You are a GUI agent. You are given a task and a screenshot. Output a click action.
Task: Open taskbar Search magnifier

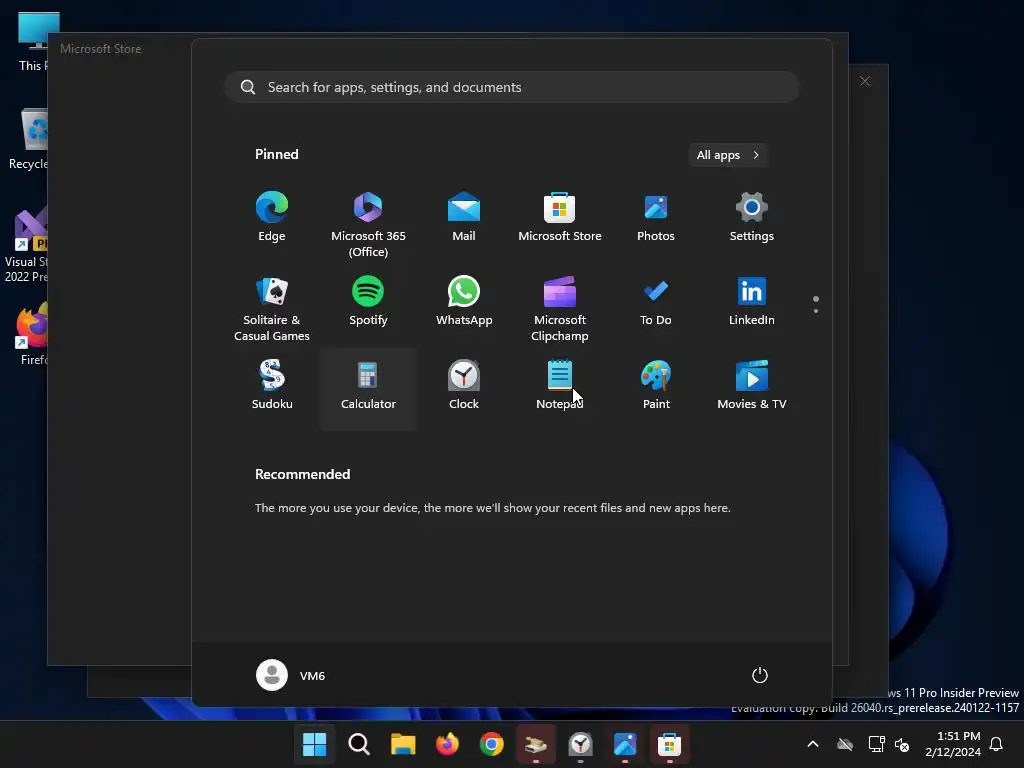click(359, 744)
